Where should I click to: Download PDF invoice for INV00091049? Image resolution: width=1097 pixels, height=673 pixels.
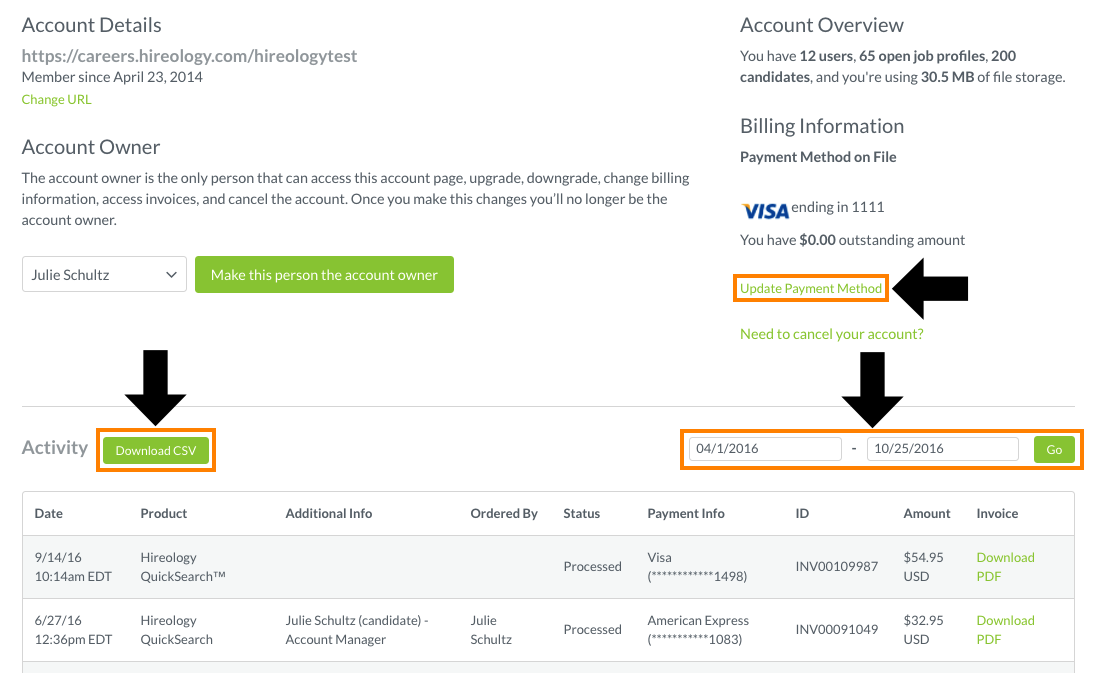pyautogui.click(x=1005, y=630)
